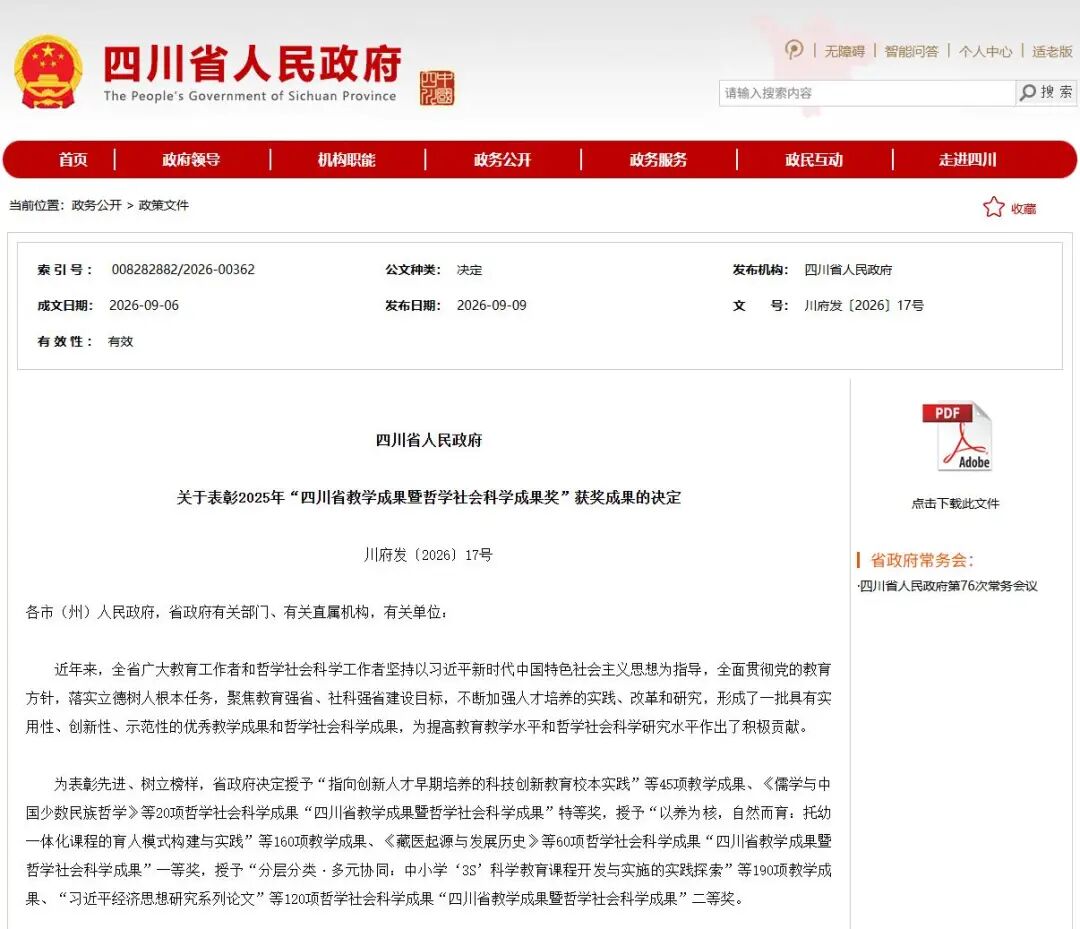Click 政策文件 in breadcrumb

[163, 205]
